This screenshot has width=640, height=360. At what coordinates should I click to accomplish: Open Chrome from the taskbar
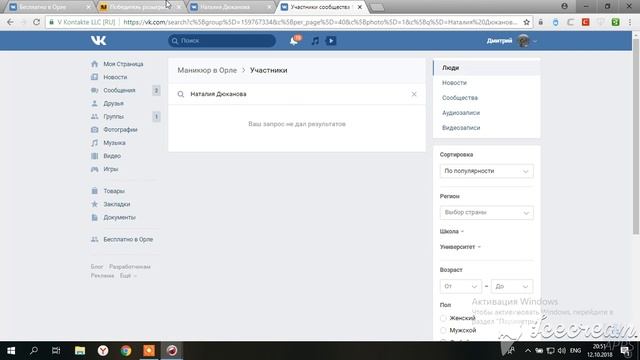(126, 351)
